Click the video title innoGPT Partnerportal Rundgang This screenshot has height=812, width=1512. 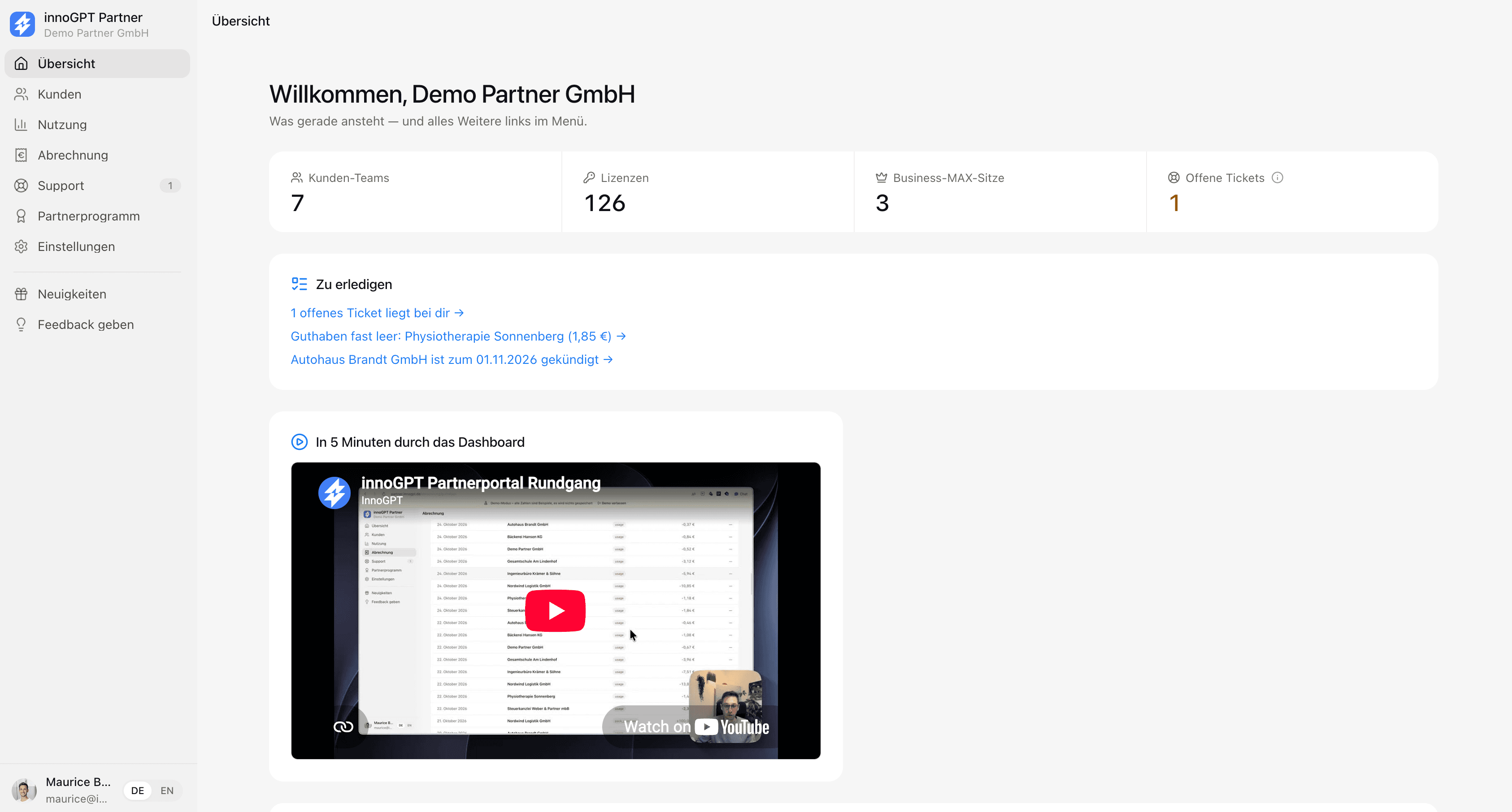(x=481, y=483)
